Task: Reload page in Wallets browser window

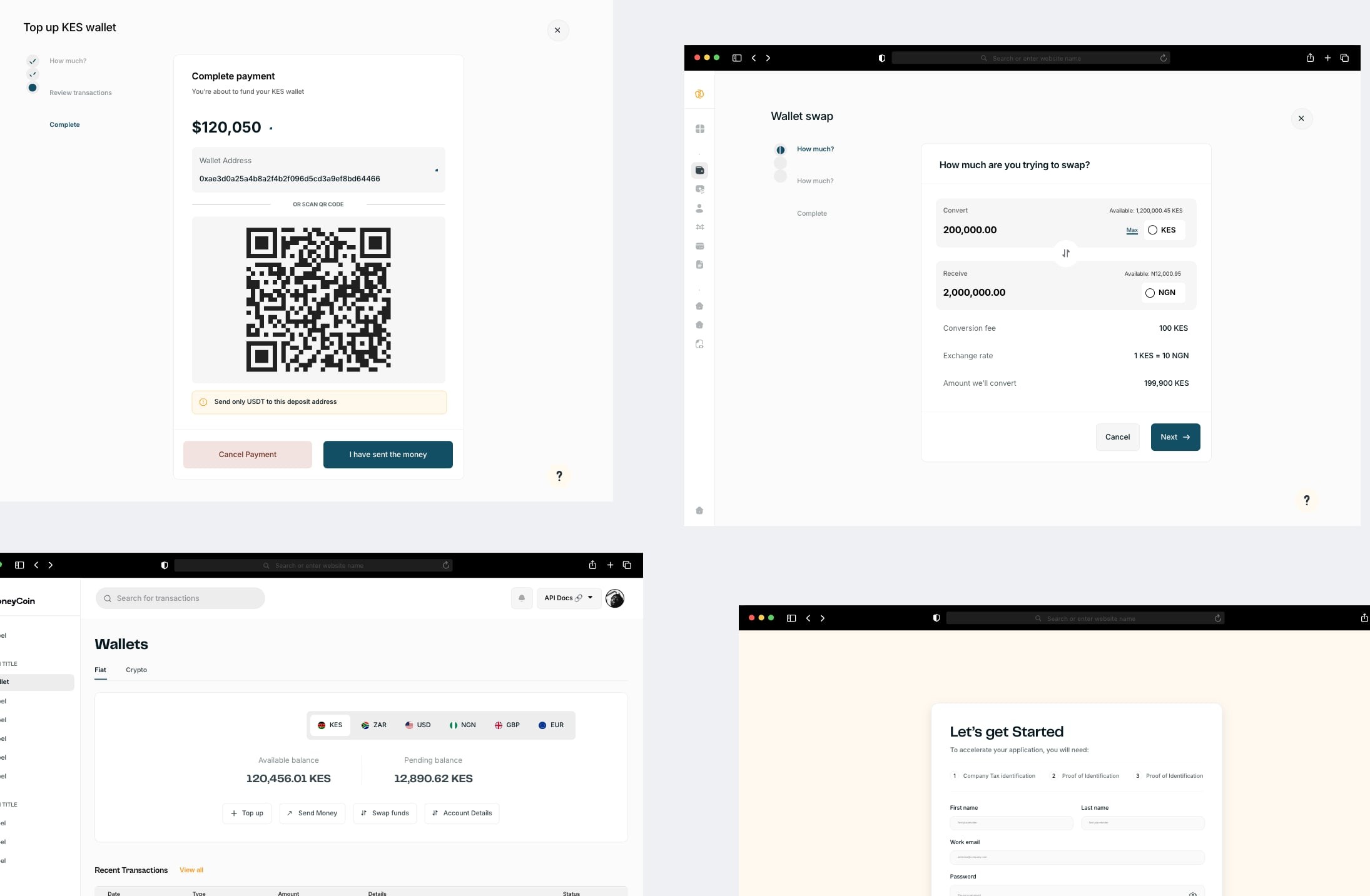Action: coord(446,565)
